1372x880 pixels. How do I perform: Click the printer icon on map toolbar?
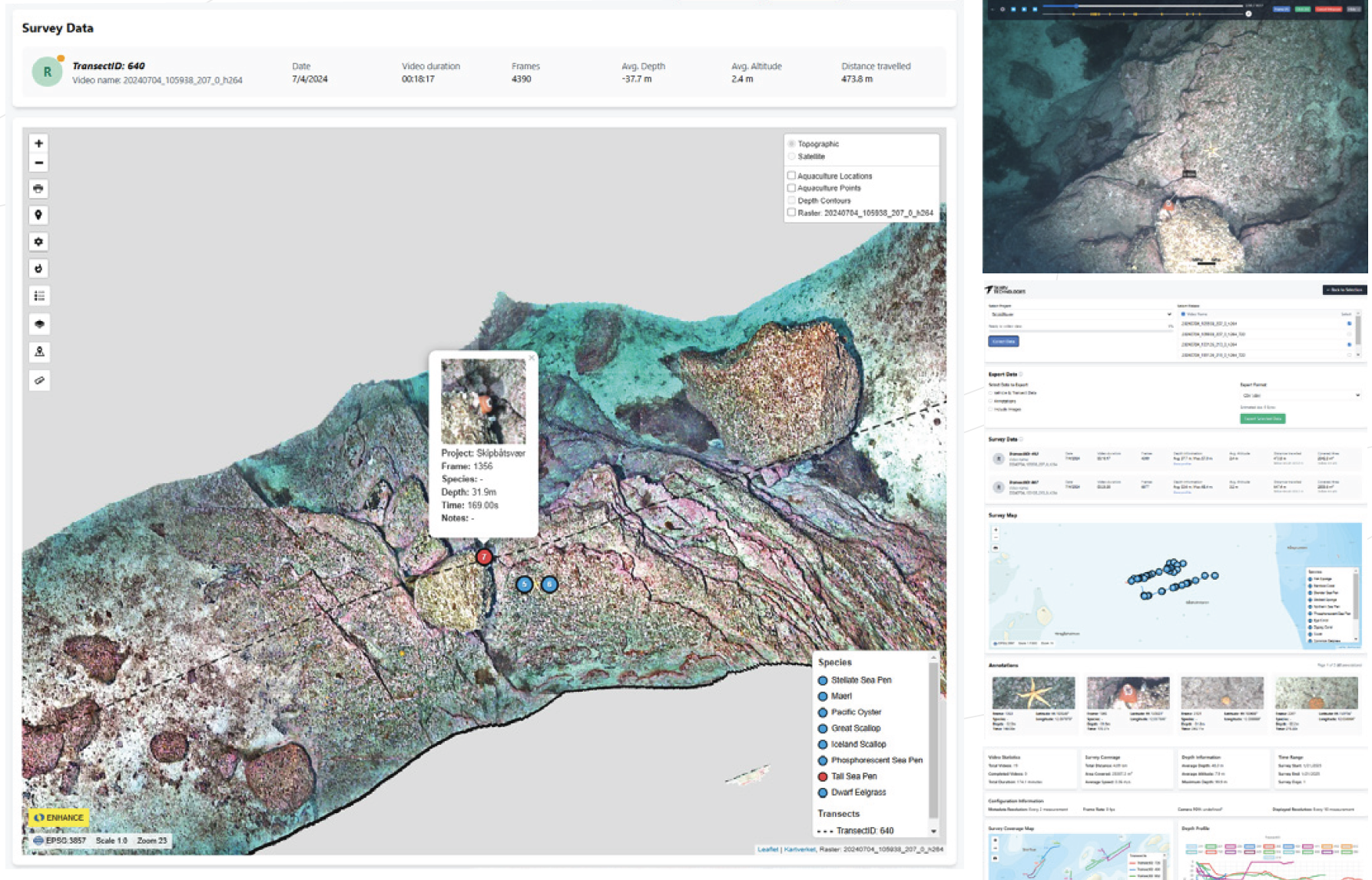(38, 189)
